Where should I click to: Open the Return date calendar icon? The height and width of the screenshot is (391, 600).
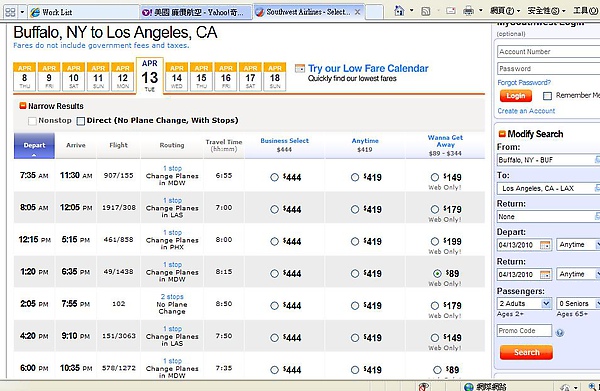pyautogui.click(x=545, y=274)
